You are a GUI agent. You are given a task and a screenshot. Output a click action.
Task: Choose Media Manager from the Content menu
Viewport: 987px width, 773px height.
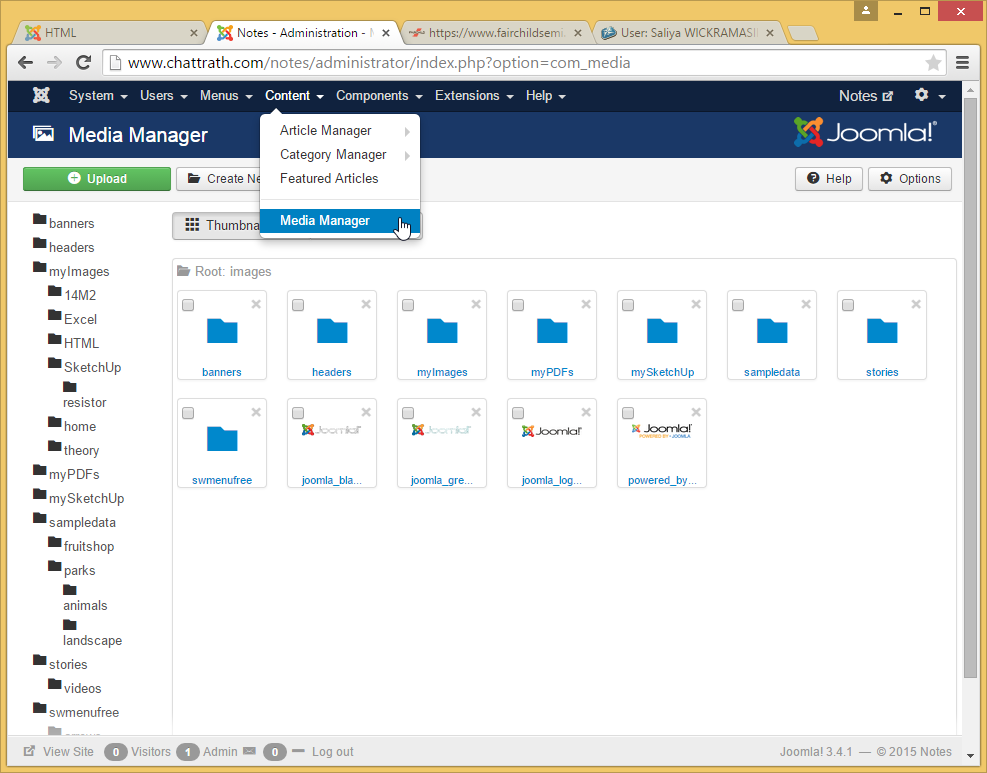pos(325,221)
